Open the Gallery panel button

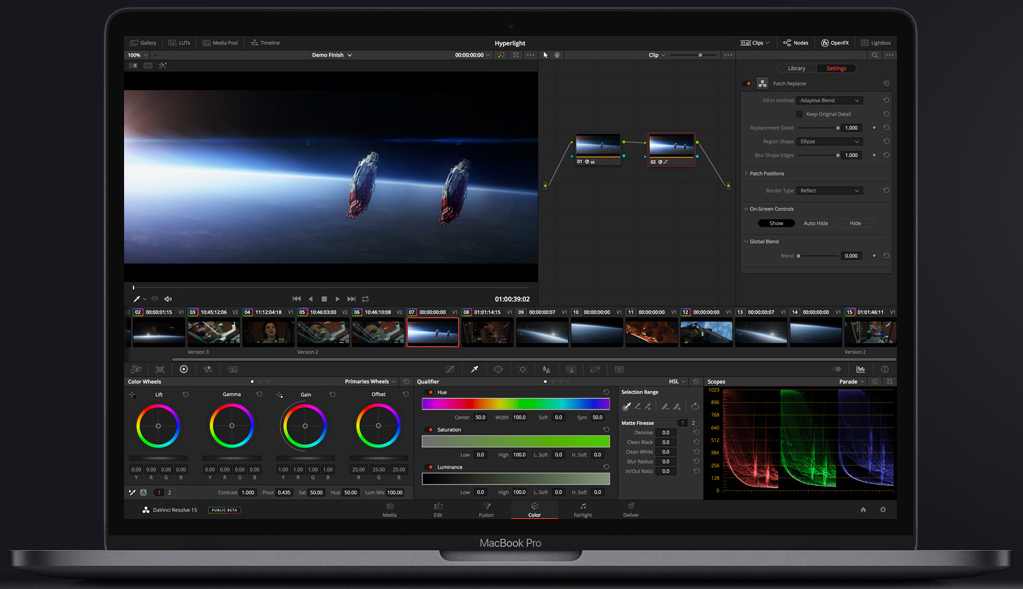click(x=143, y=42)
